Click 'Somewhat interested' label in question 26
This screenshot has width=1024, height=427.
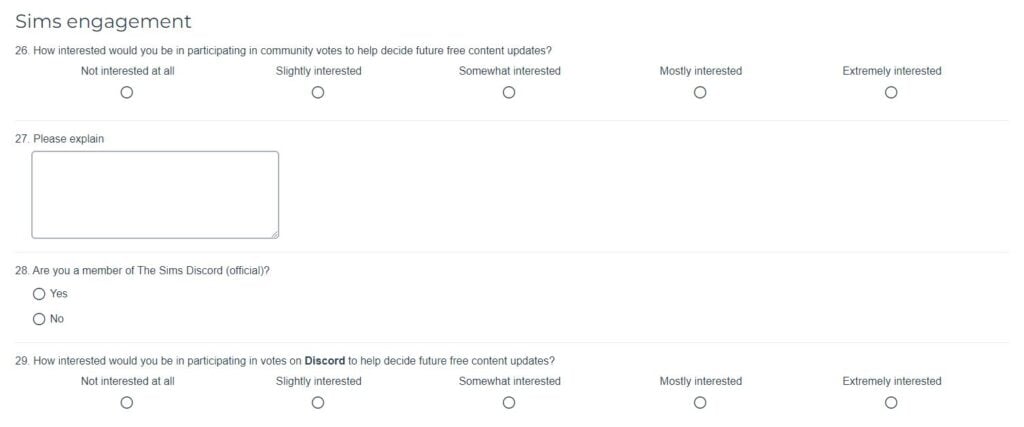click(x=509, y=71)
